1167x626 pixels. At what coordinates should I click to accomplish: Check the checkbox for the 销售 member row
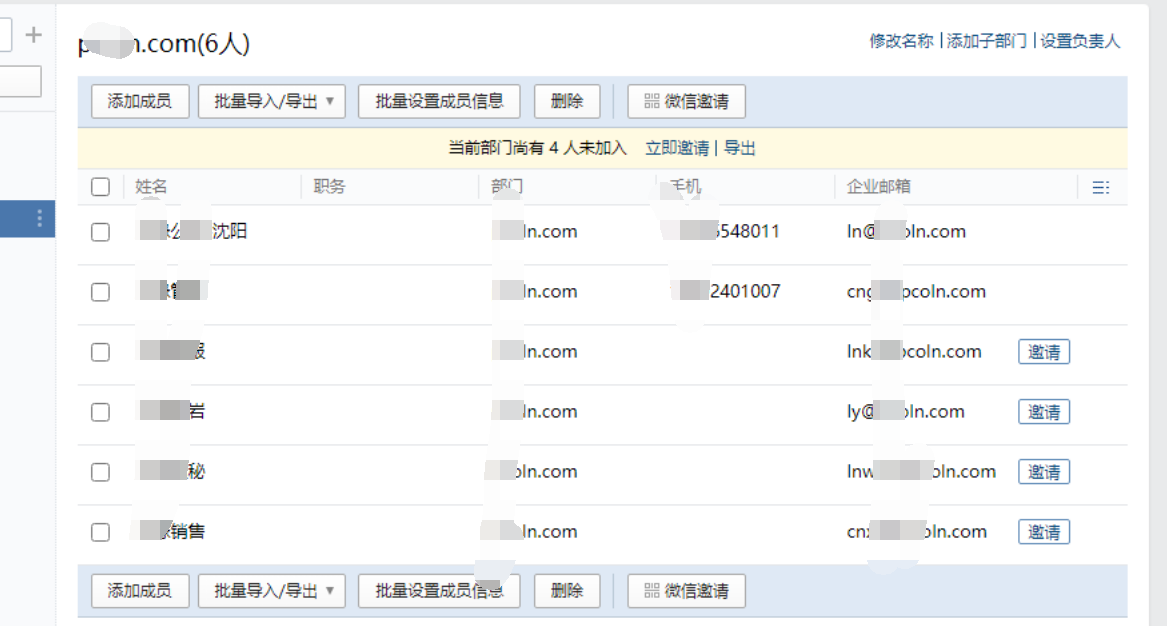pos(100,532)
